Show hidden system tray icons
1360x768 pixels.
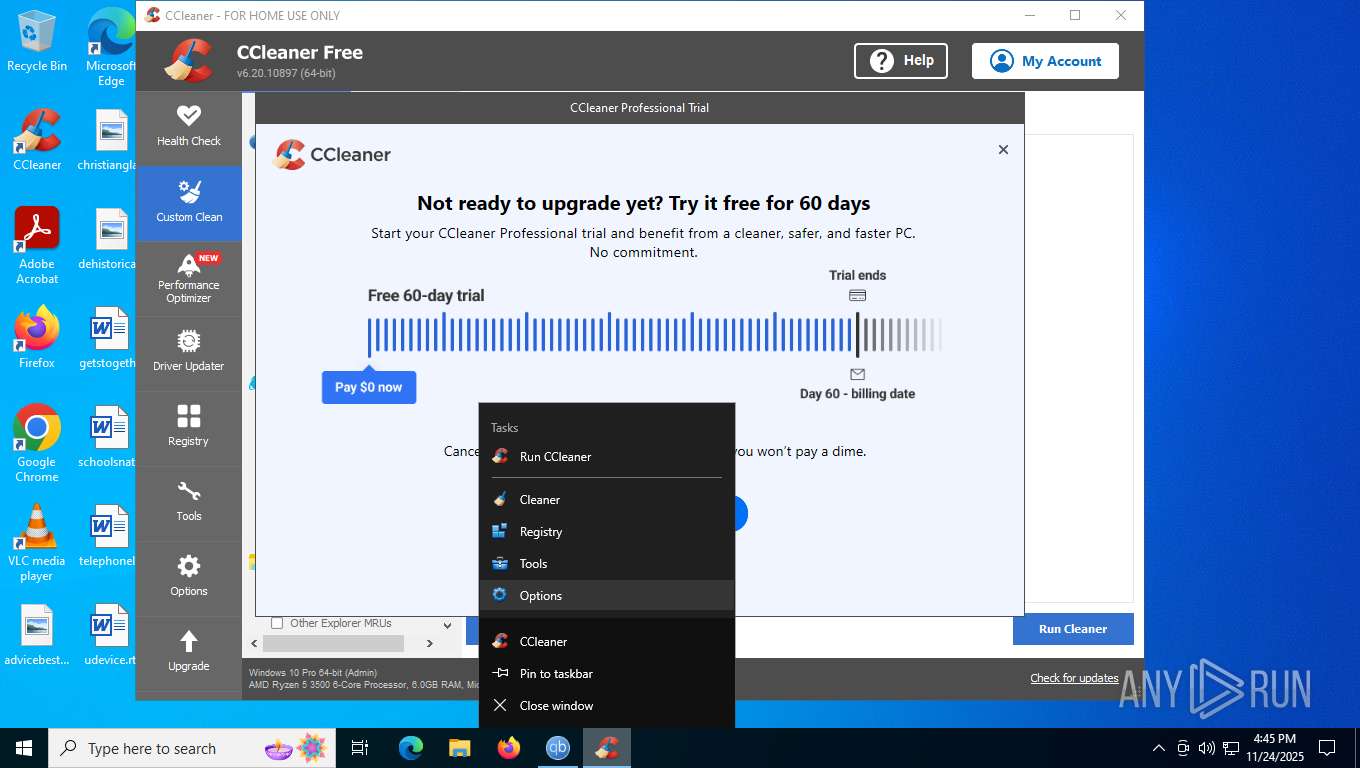coord(1159,748)
